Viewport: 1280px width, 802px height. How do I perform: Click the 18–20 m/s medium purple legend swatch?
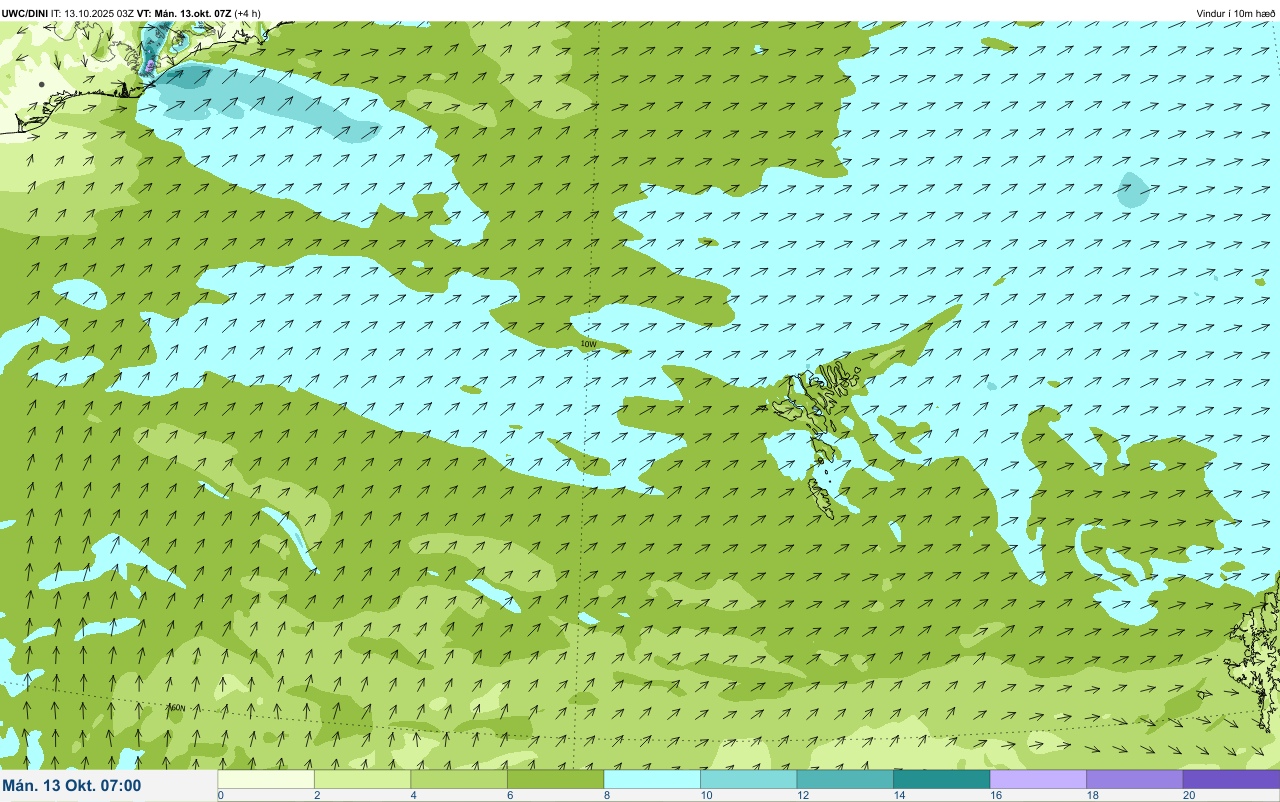(x=1134, y=779)
